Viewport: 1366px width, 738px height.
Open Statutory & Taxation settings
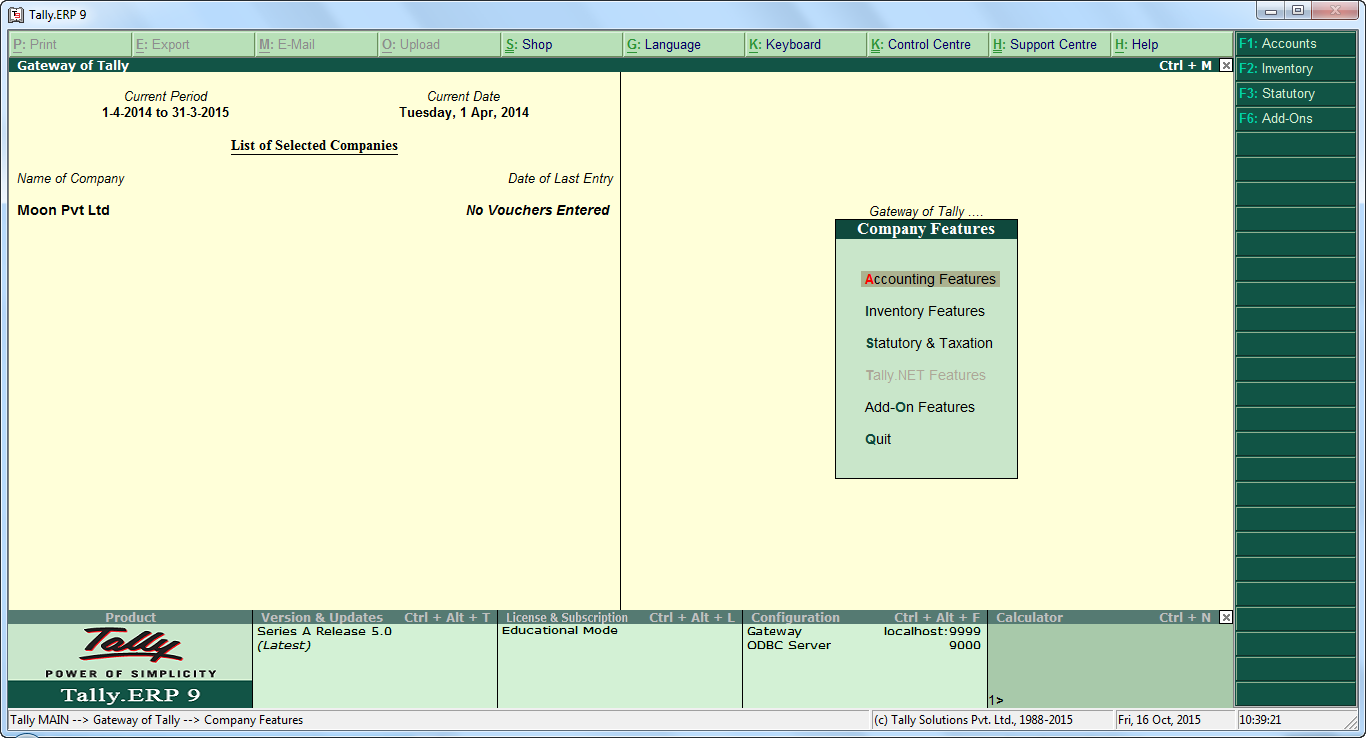928,343
